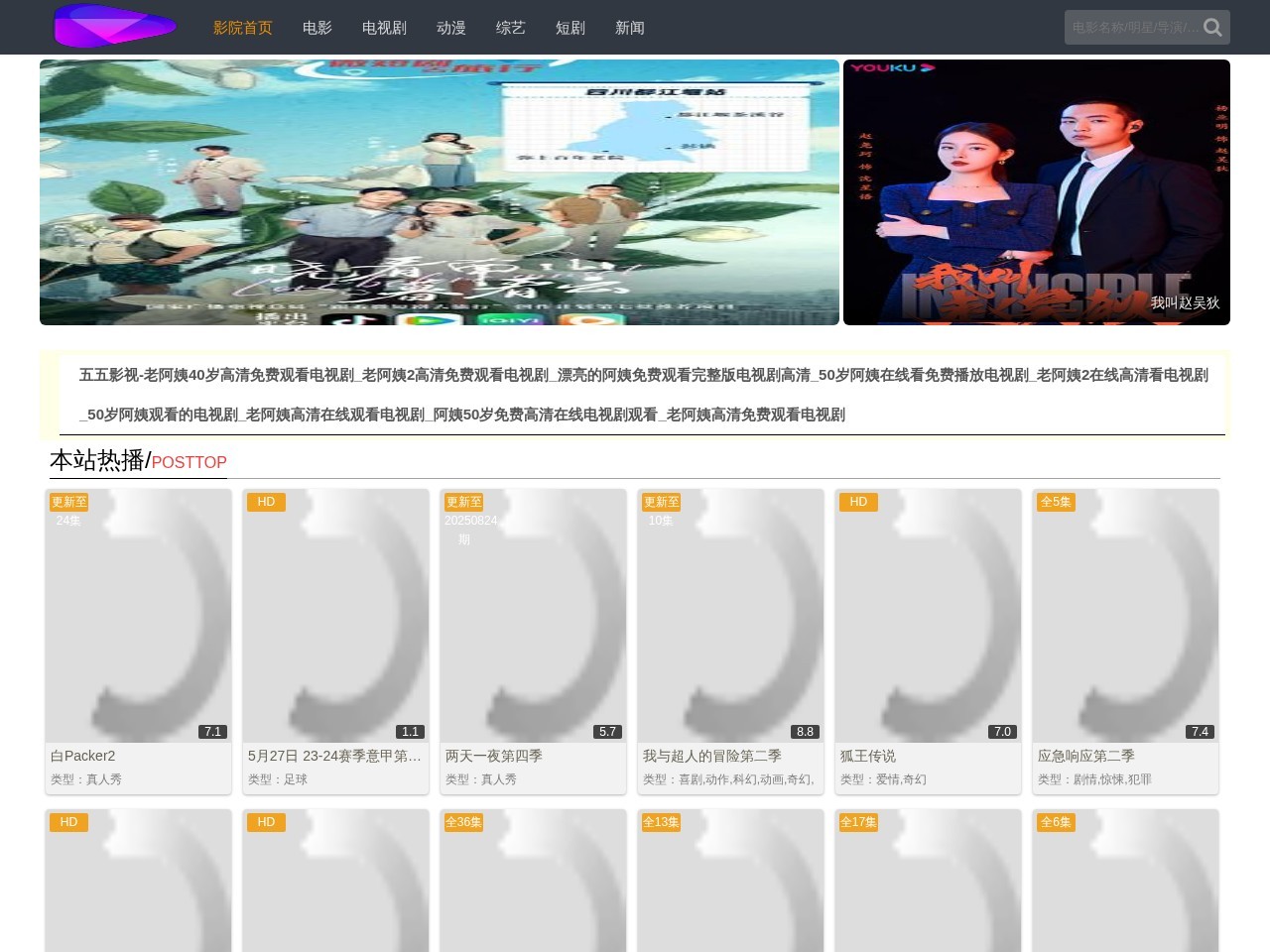Image resolution: width=1270 pixels, height=952 pixels.
Task: Select 动漫 in the navigation bar
Action: pos(450,28)
